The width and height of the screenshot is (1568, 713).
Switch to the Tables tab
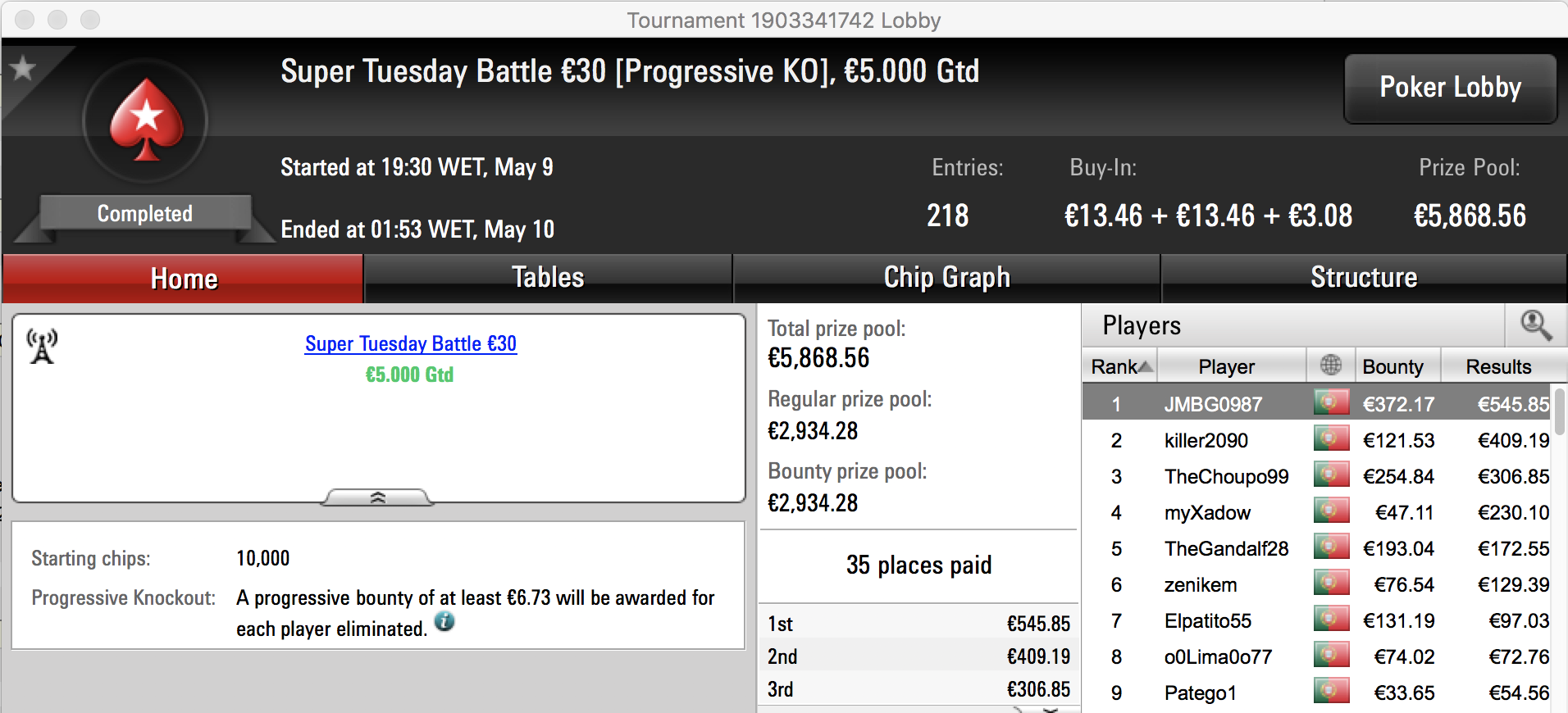(548, 278)
